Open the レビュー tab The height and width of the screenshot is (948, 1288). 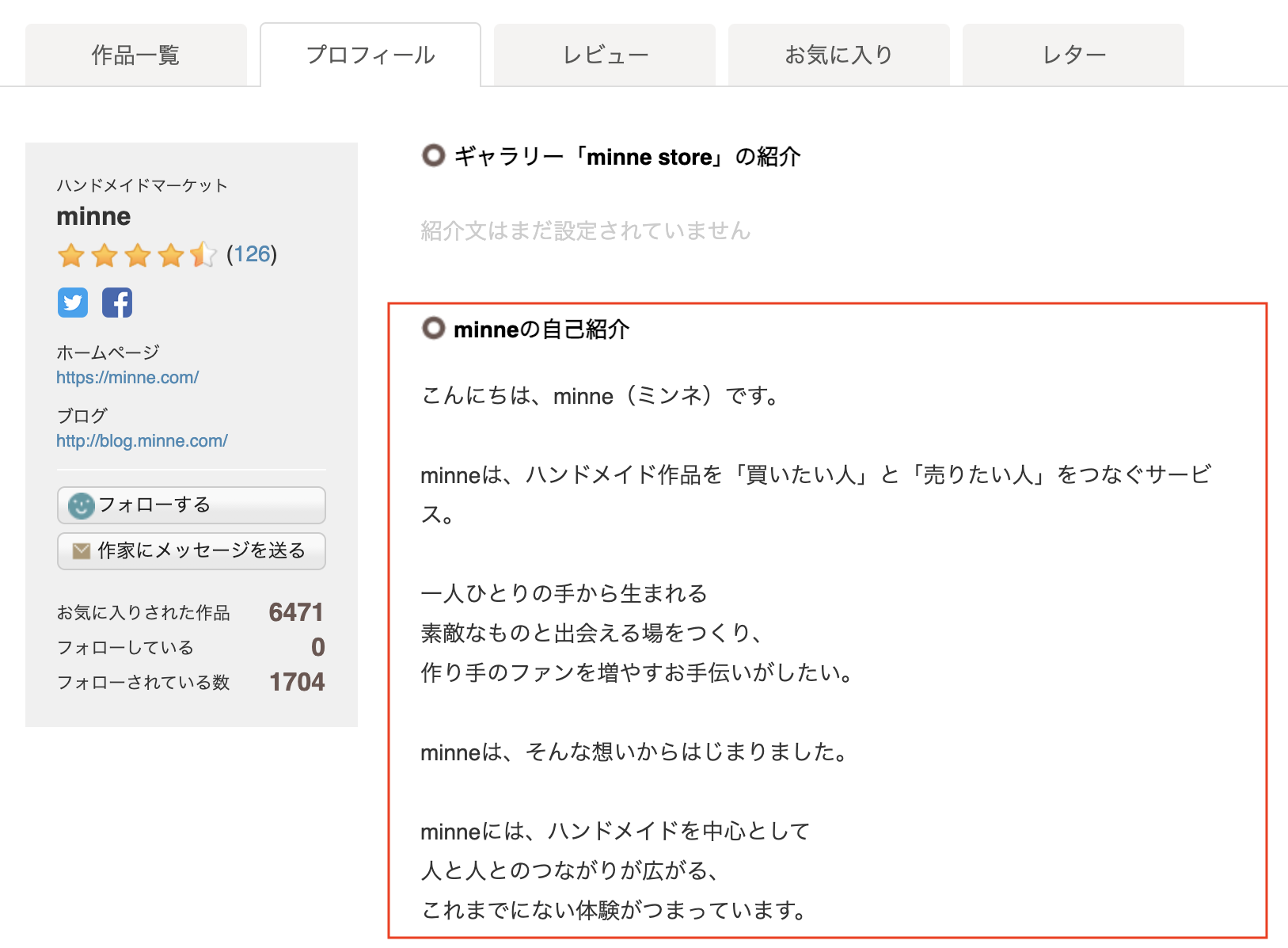coord(605,55)
